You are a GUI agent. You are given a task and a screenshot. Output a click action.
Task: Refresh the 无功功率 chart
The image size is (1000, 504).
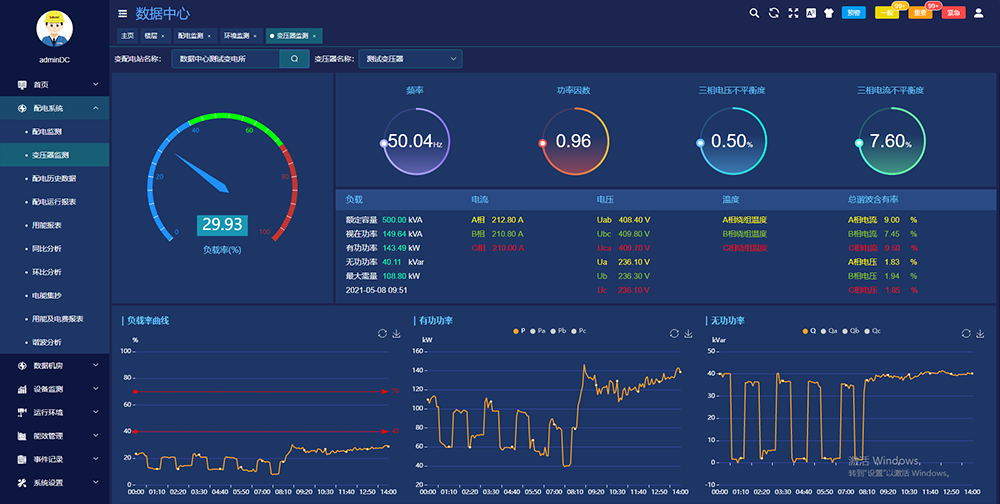pos(967,333)
